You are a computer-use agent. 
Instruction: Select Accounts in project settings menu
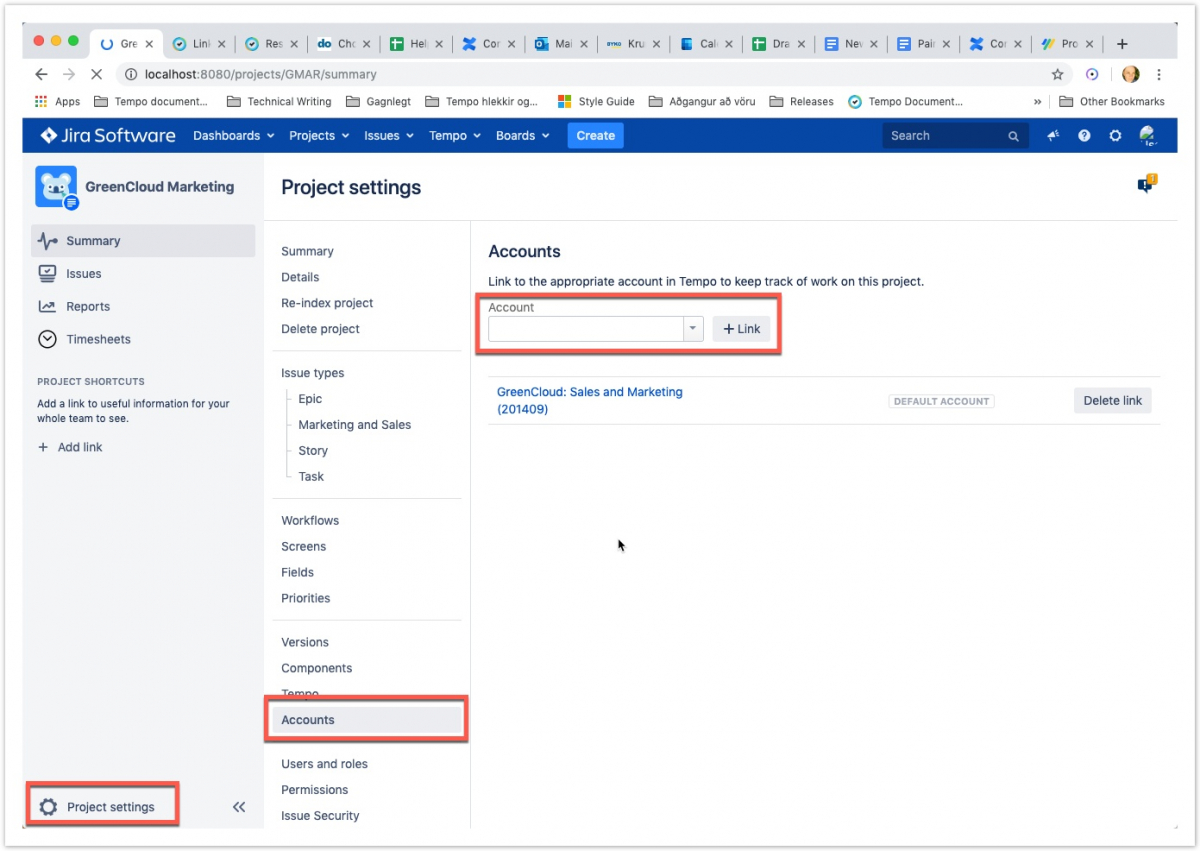coord(308,720)
